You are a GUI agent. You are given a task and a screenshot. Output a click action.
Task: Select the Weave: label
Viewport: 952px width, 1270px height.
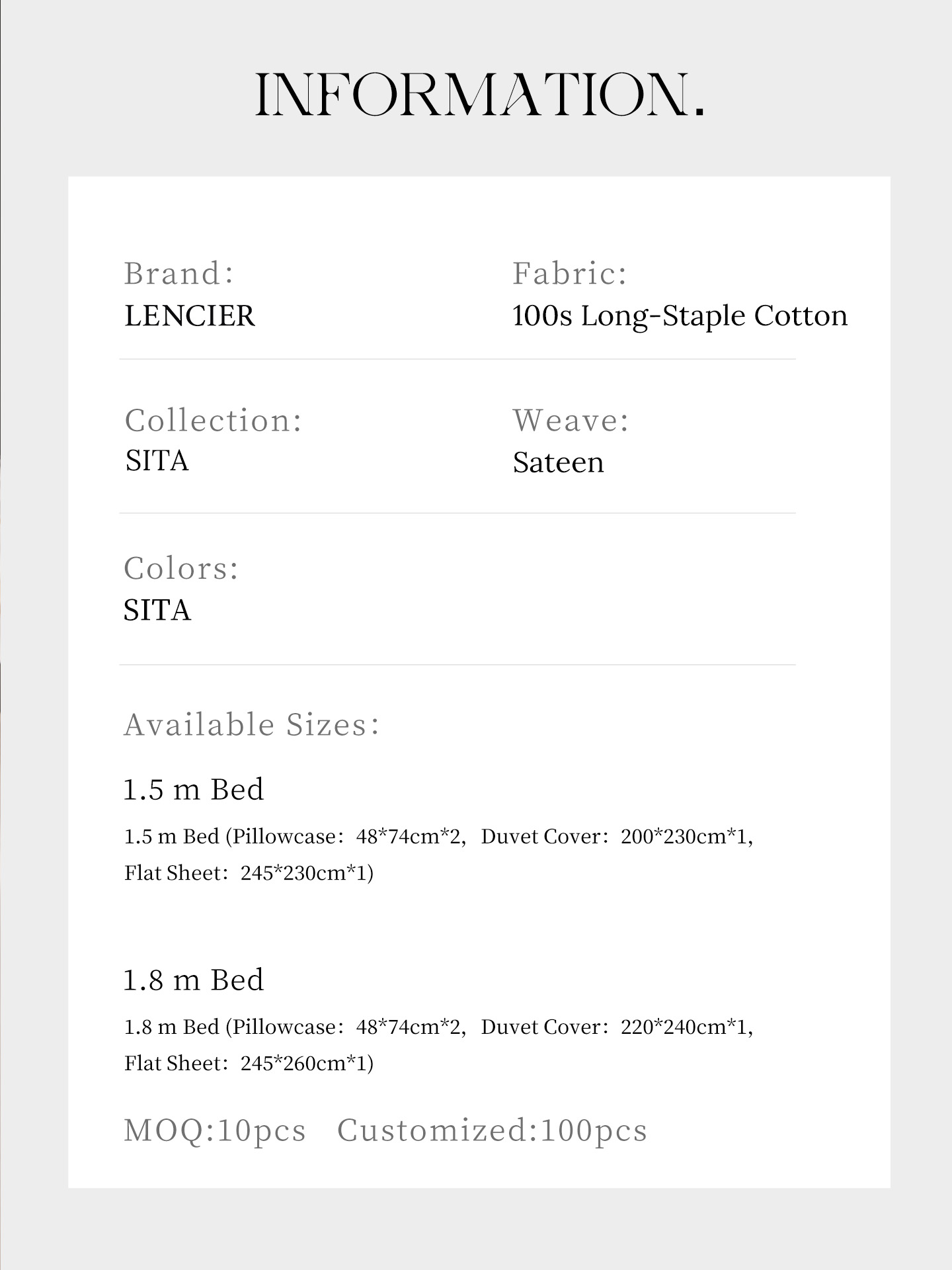571,421
